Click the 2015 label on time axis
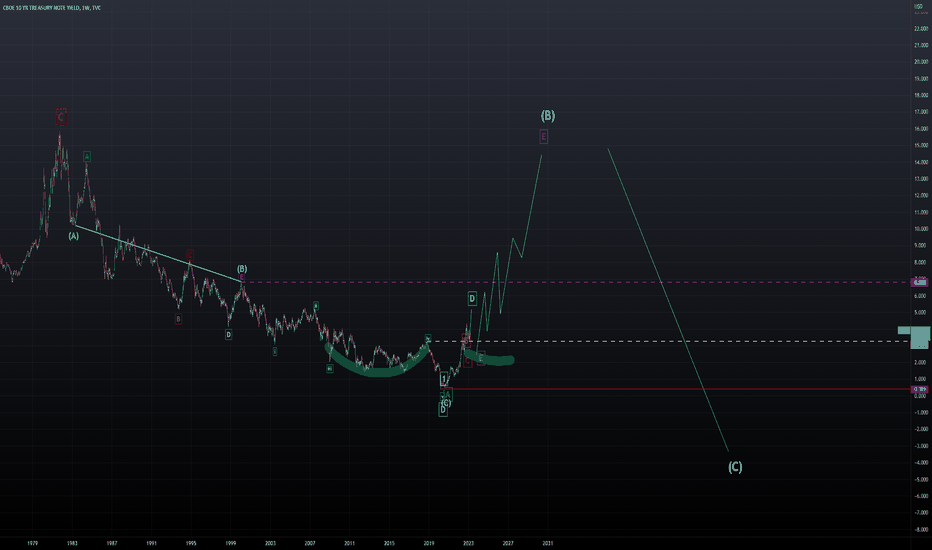Image resolution: width=932 pixels, height=550 pixels. pyautogui.click(x=389, y=543)
